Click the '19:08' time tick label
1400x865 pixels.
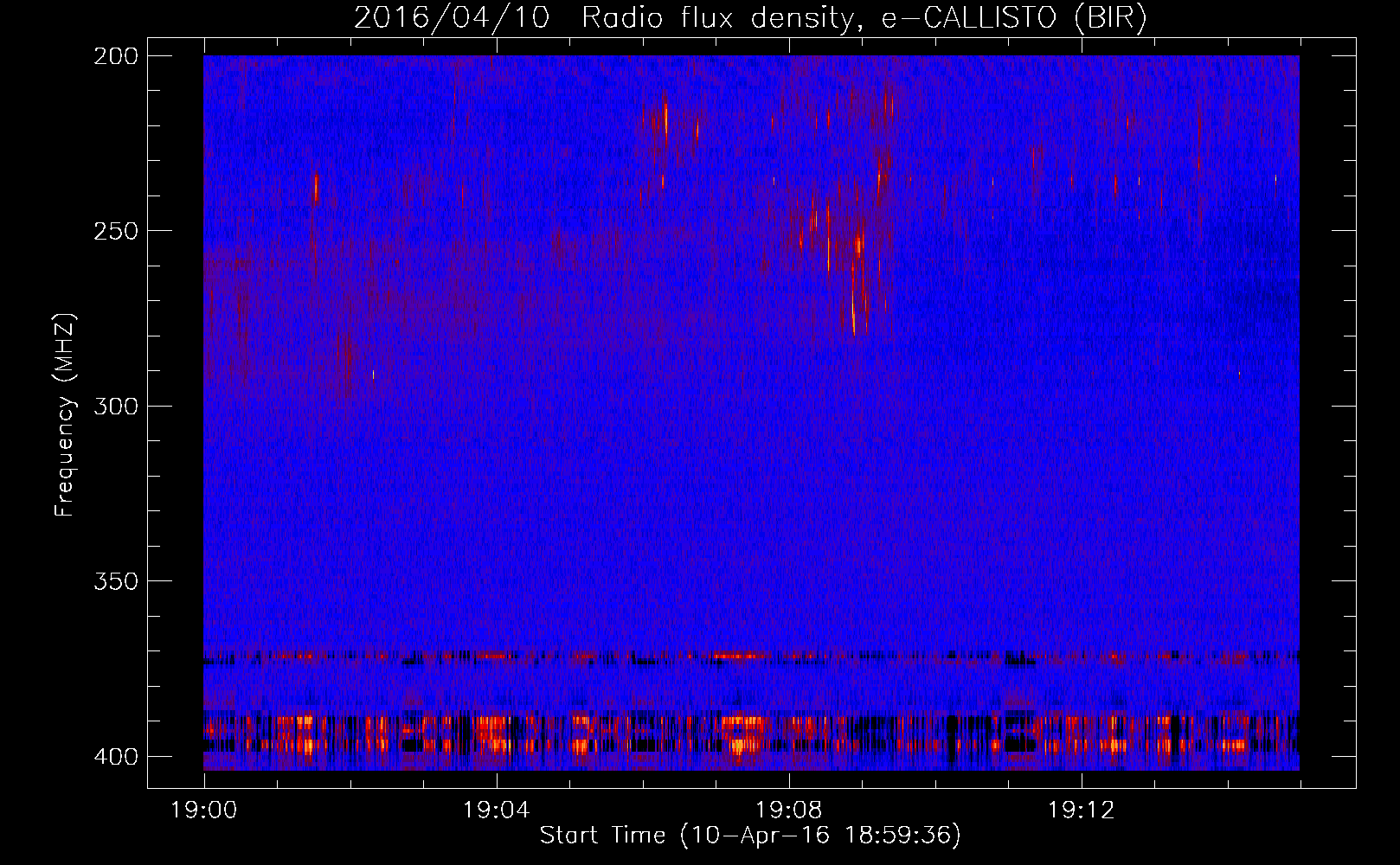[789, 811]
